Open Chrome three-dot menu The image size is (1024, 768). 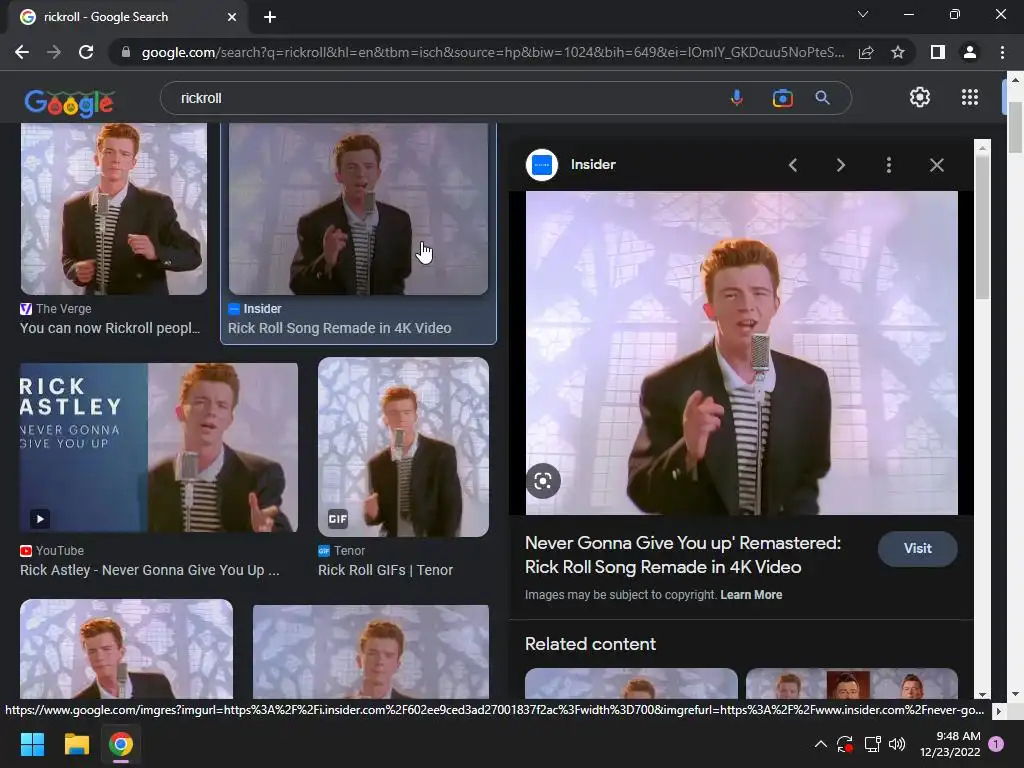(1002, 52)
